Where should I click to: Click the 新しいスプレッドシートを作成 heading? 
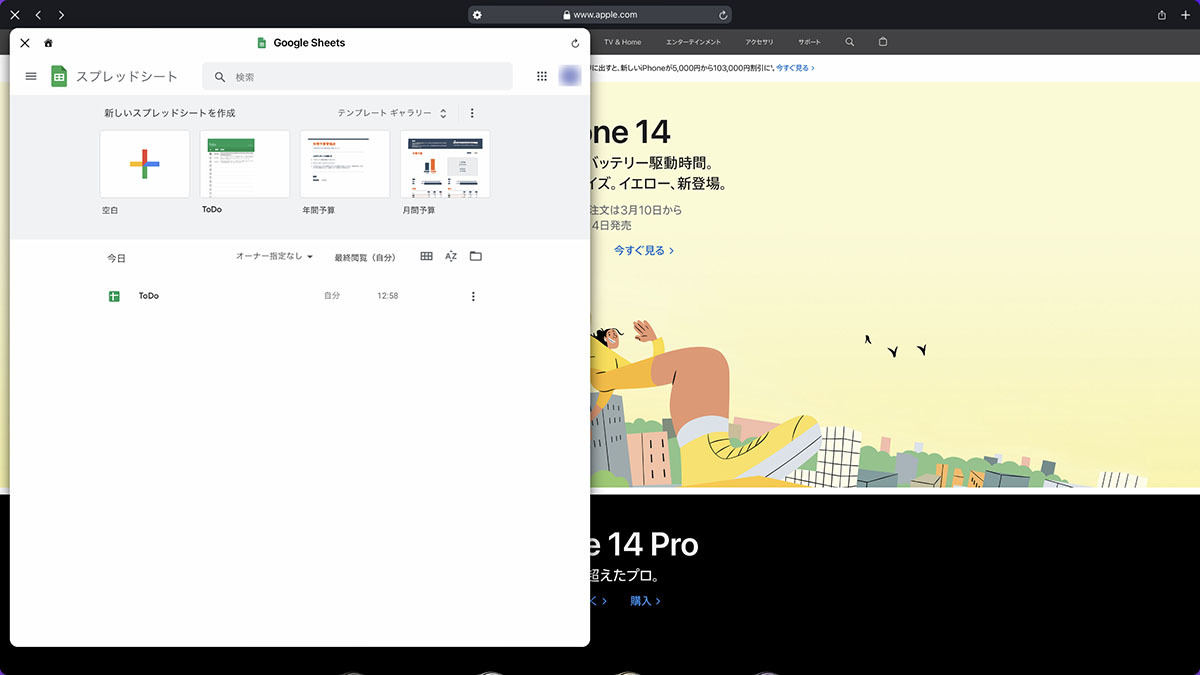click(170, 113)
